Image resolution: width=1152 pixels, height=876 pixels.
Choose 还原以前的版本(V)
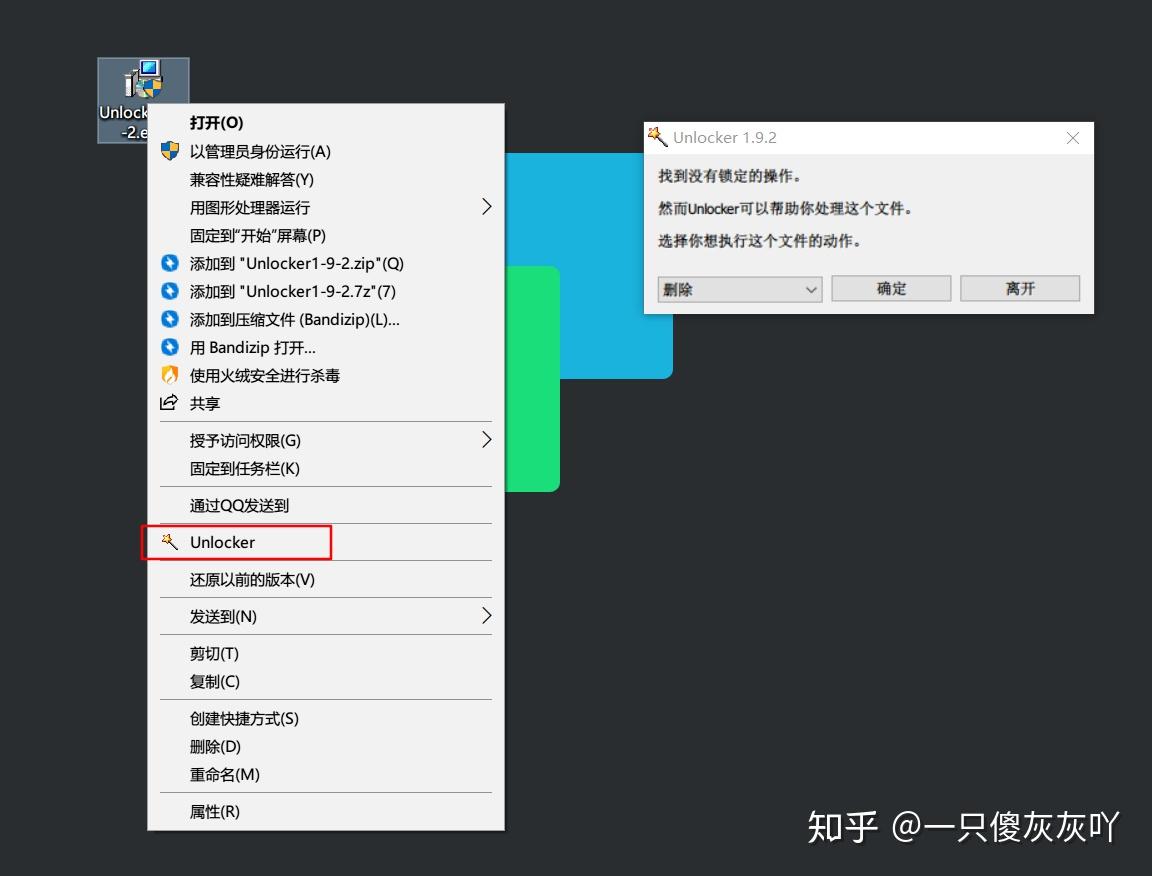click(x=326, y=579)
